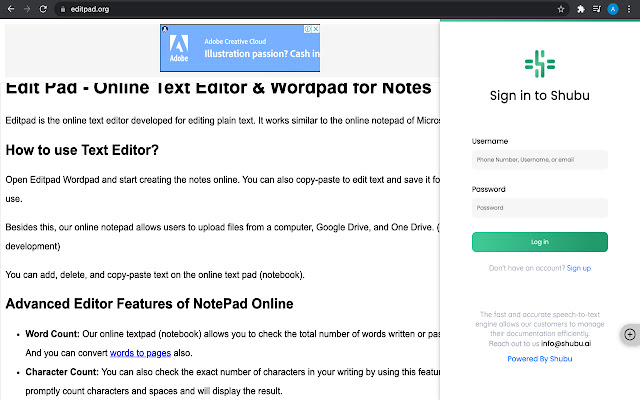Click the green Shubu logo
Image resolution: width=640 pixels, height=400 pixels.
click(540, 64)
